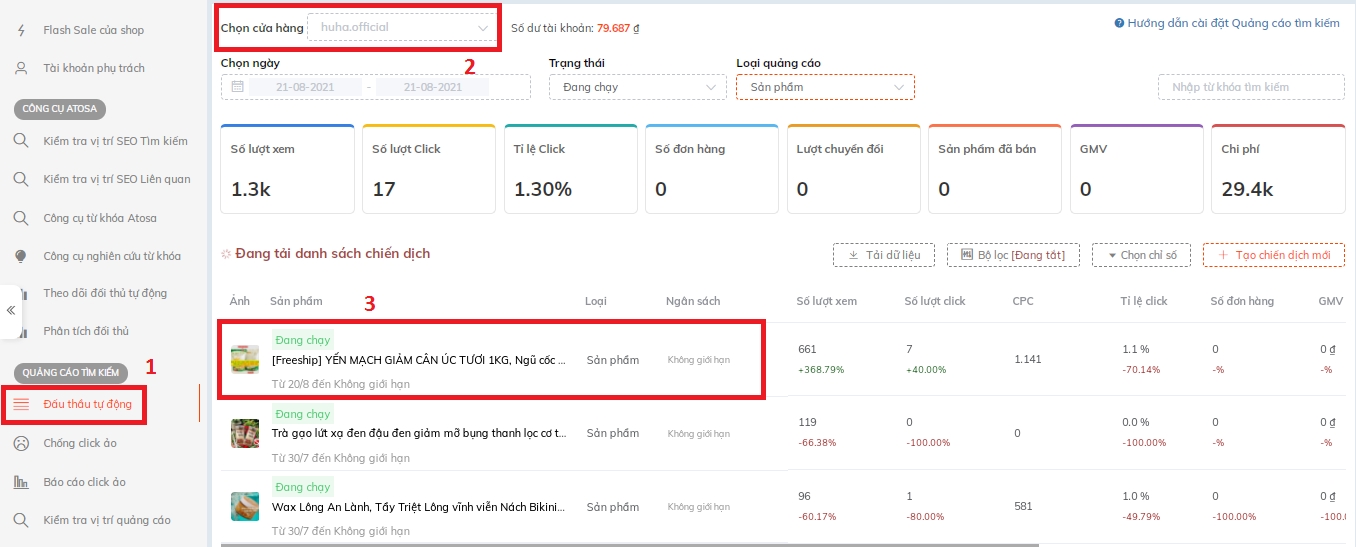The height and width of the screenshot is (547, 1356).
Task: Collapse the sidebar with double-chevron icon
Action: tap(11, 310)
